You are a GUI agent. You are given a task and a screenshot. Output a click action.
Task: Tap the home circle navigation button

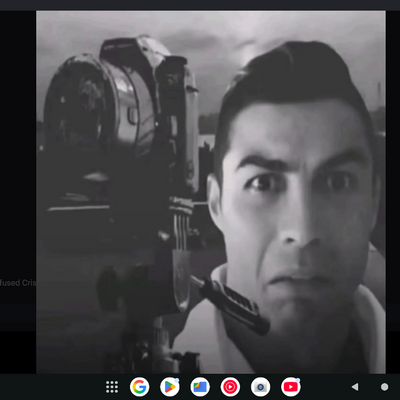tap(384, 387)
